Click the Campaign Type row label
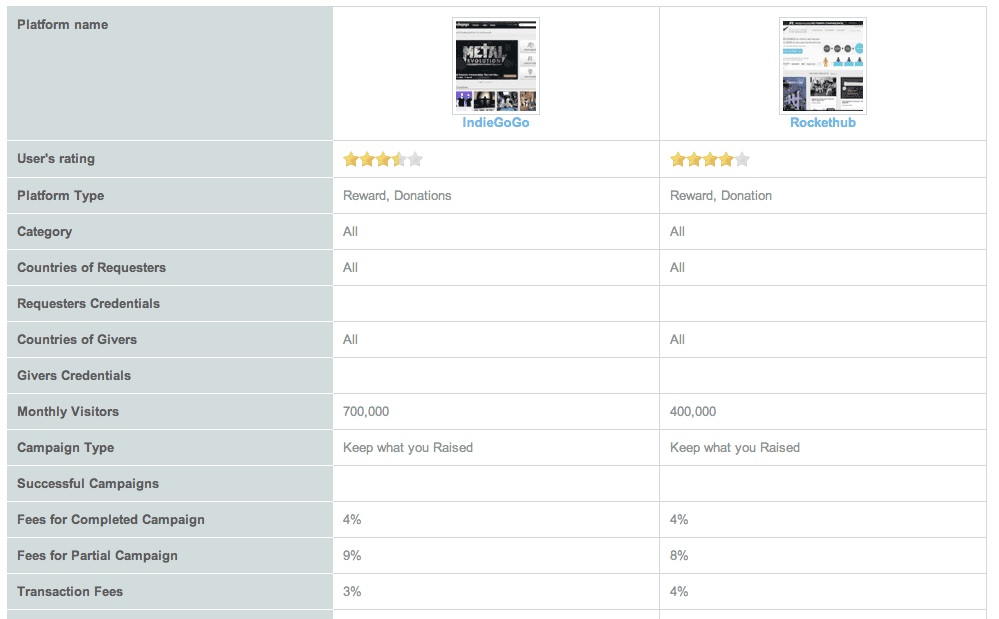The image size is (999, 619). click(65, 448)
